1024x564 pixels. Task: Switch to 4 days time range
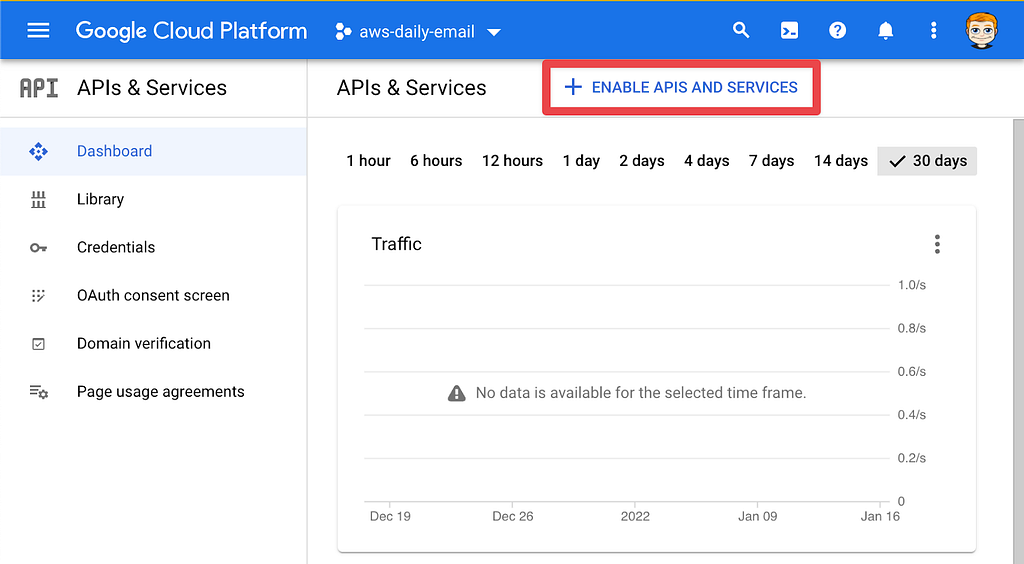pyautogui.click(x=707, y=161)
